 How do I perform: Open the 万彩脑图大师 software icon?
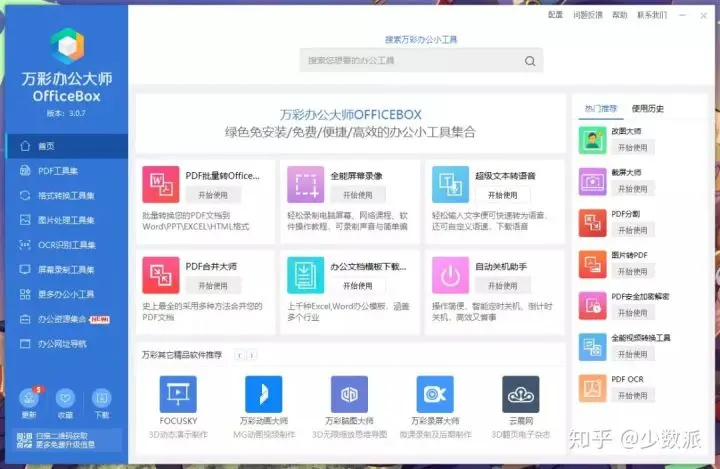[349, 394]
